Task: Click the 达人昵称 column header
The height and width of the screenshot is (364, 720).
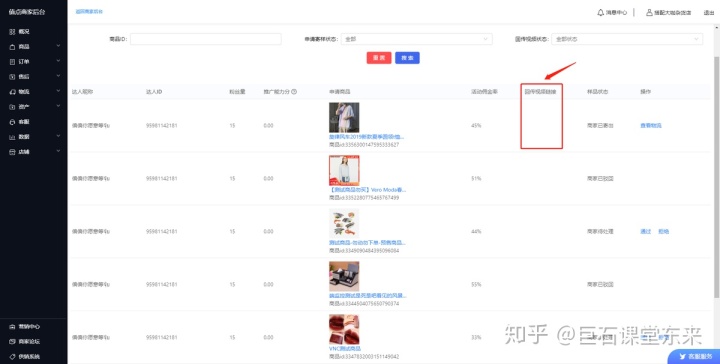Action: [x=83, y=92]
